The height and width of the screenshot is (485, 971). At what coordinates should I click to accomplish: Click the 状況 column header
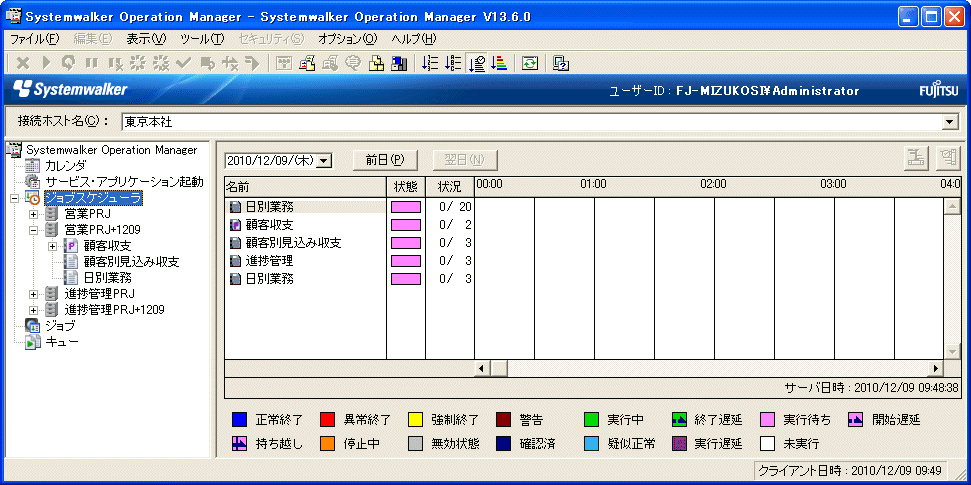click(450, 186)
